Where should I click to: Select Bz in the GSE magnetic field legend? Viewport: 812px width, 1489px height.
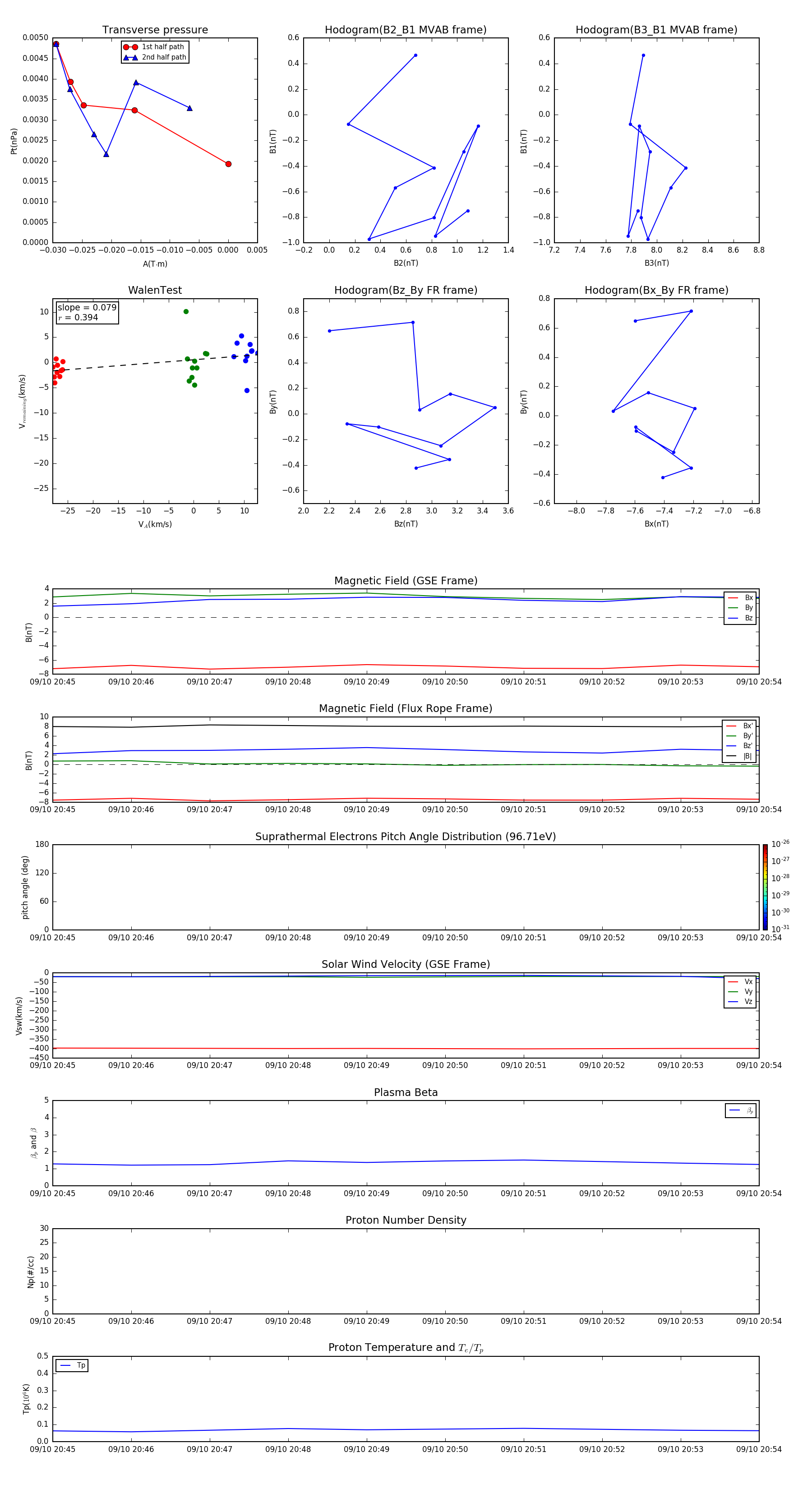740,618
